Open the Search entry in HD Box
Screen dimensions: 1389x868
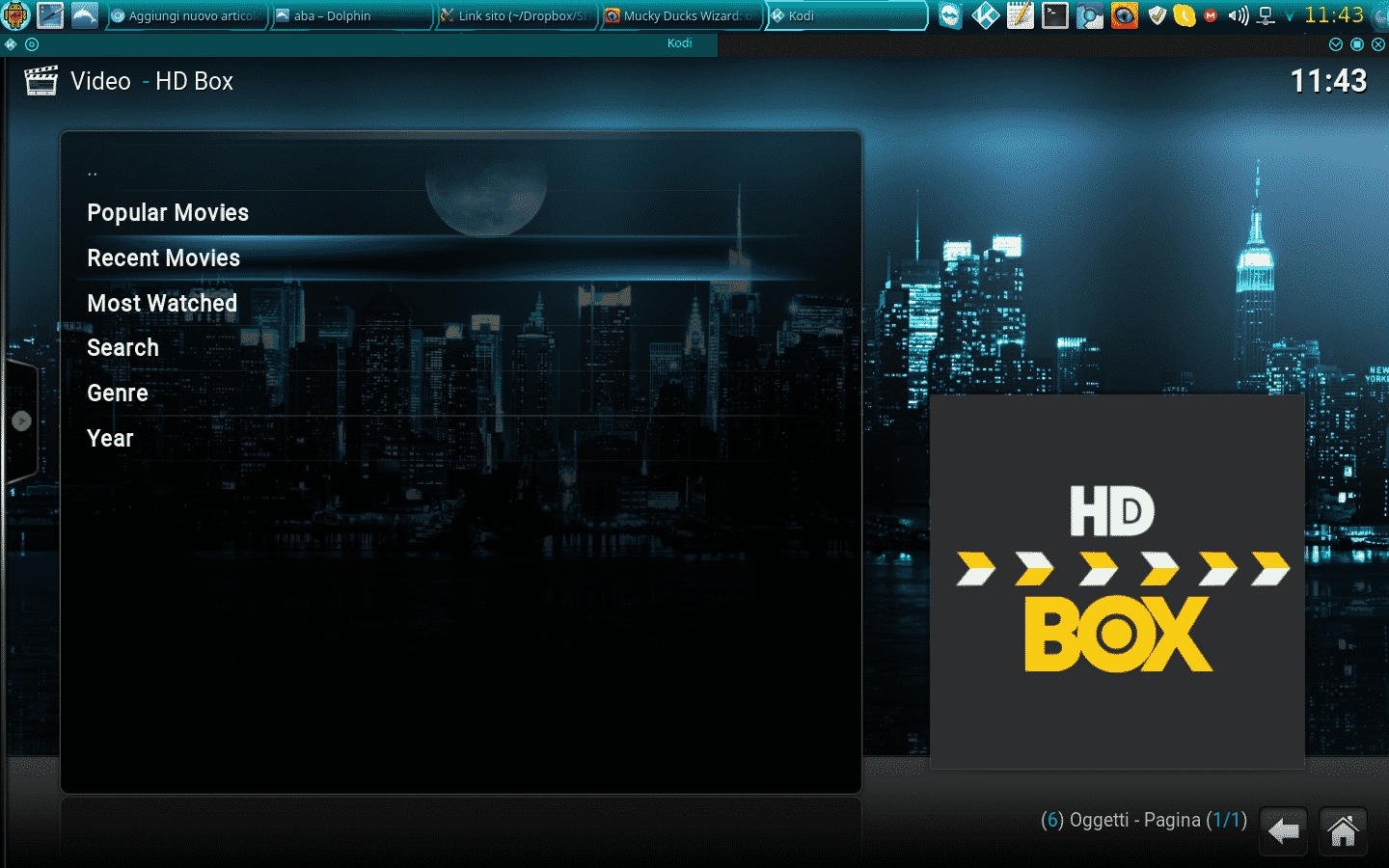(461, 347)
